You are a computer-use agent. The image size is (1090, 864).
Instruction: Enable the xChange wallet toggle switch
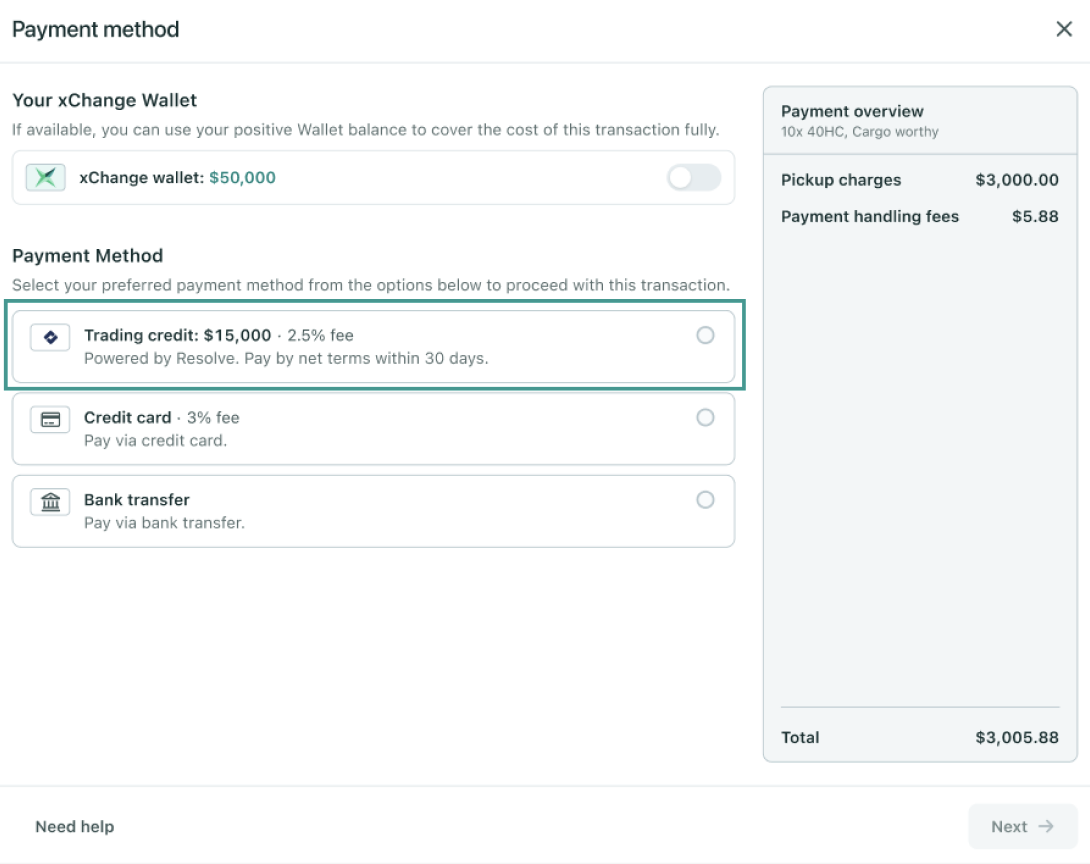point(693,177)
